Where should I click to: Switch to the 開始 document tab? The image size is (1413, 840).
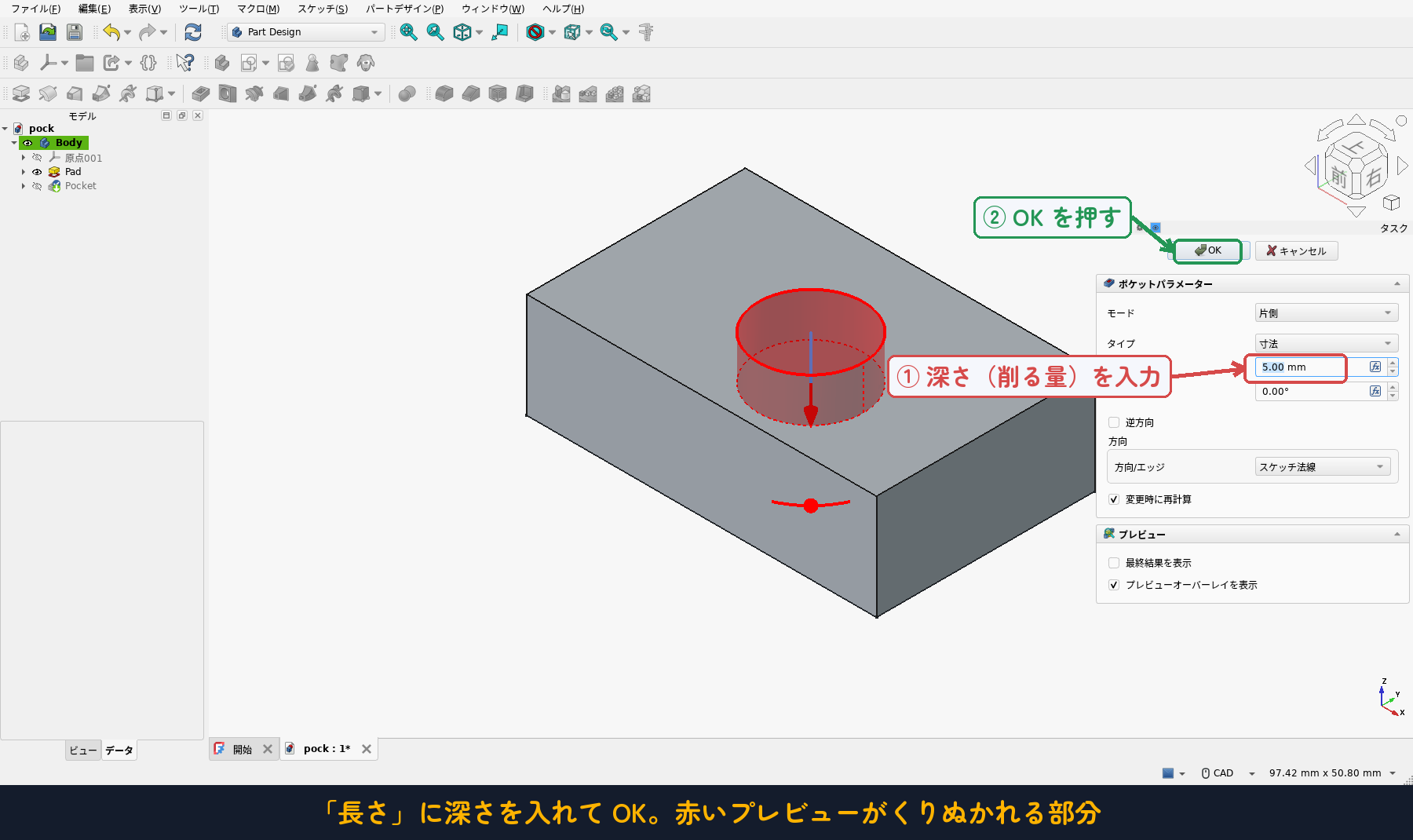[x=243, y=749]
